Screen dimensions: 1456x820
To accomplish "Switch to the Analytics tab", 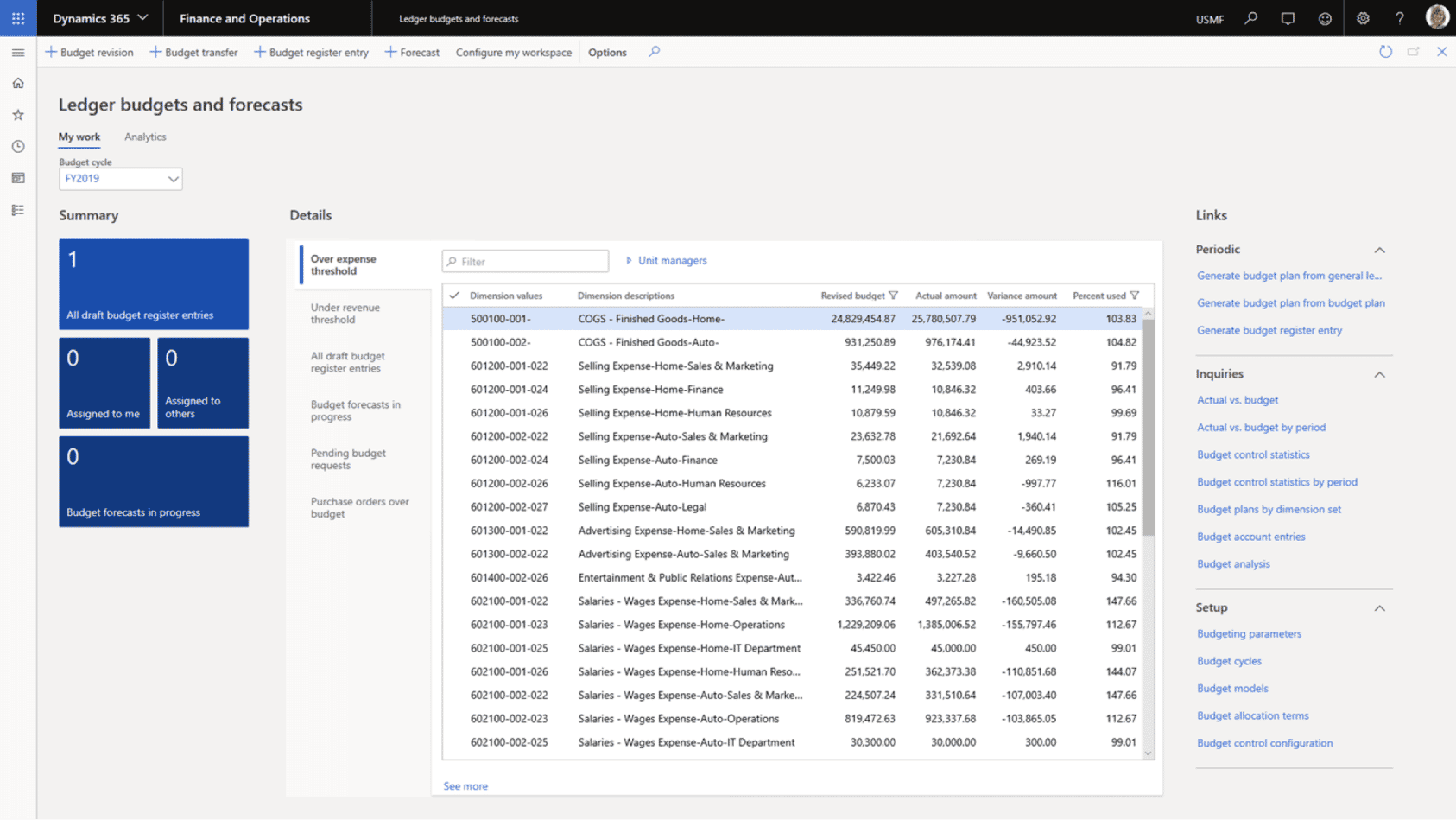I will tap(145, 137).
